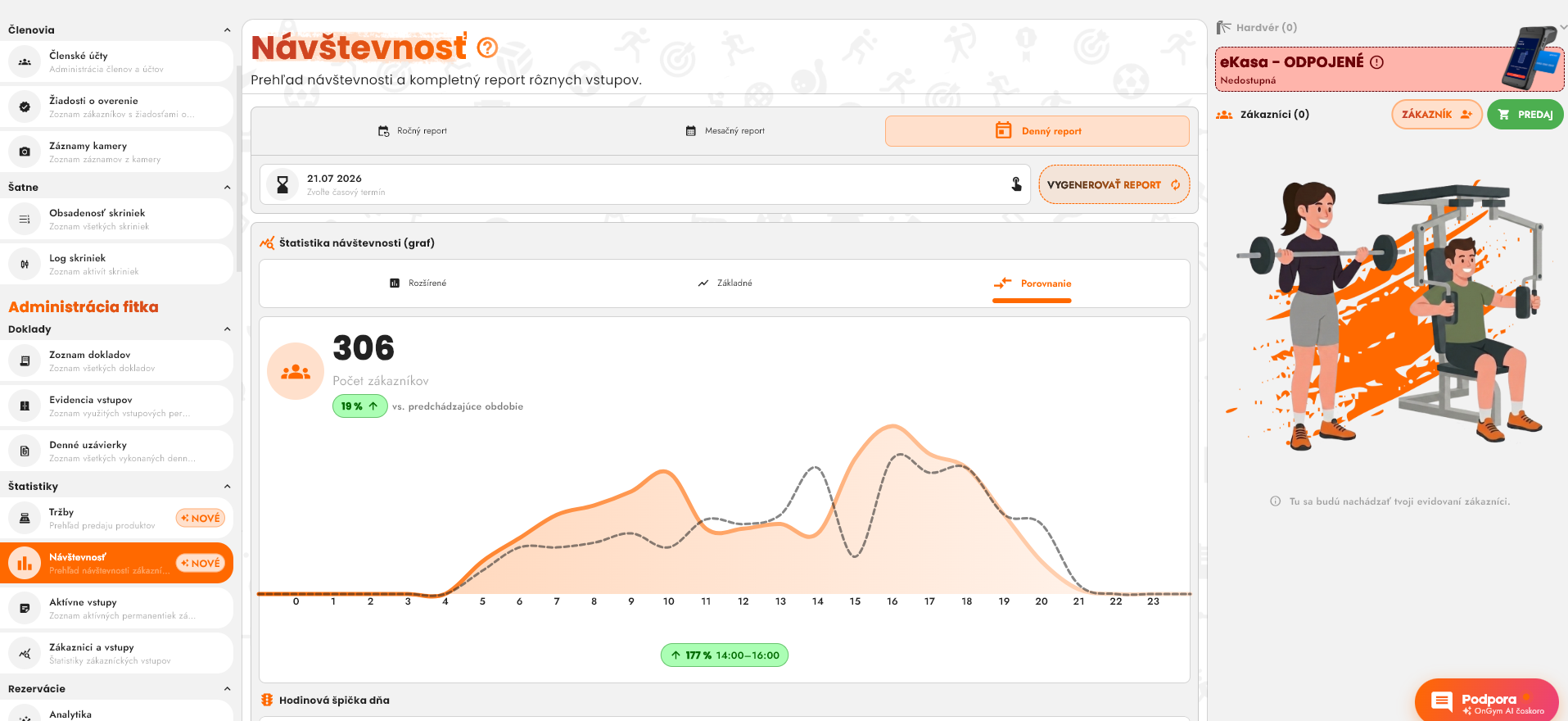Click the green PREDAJ button

[1525, 115]
